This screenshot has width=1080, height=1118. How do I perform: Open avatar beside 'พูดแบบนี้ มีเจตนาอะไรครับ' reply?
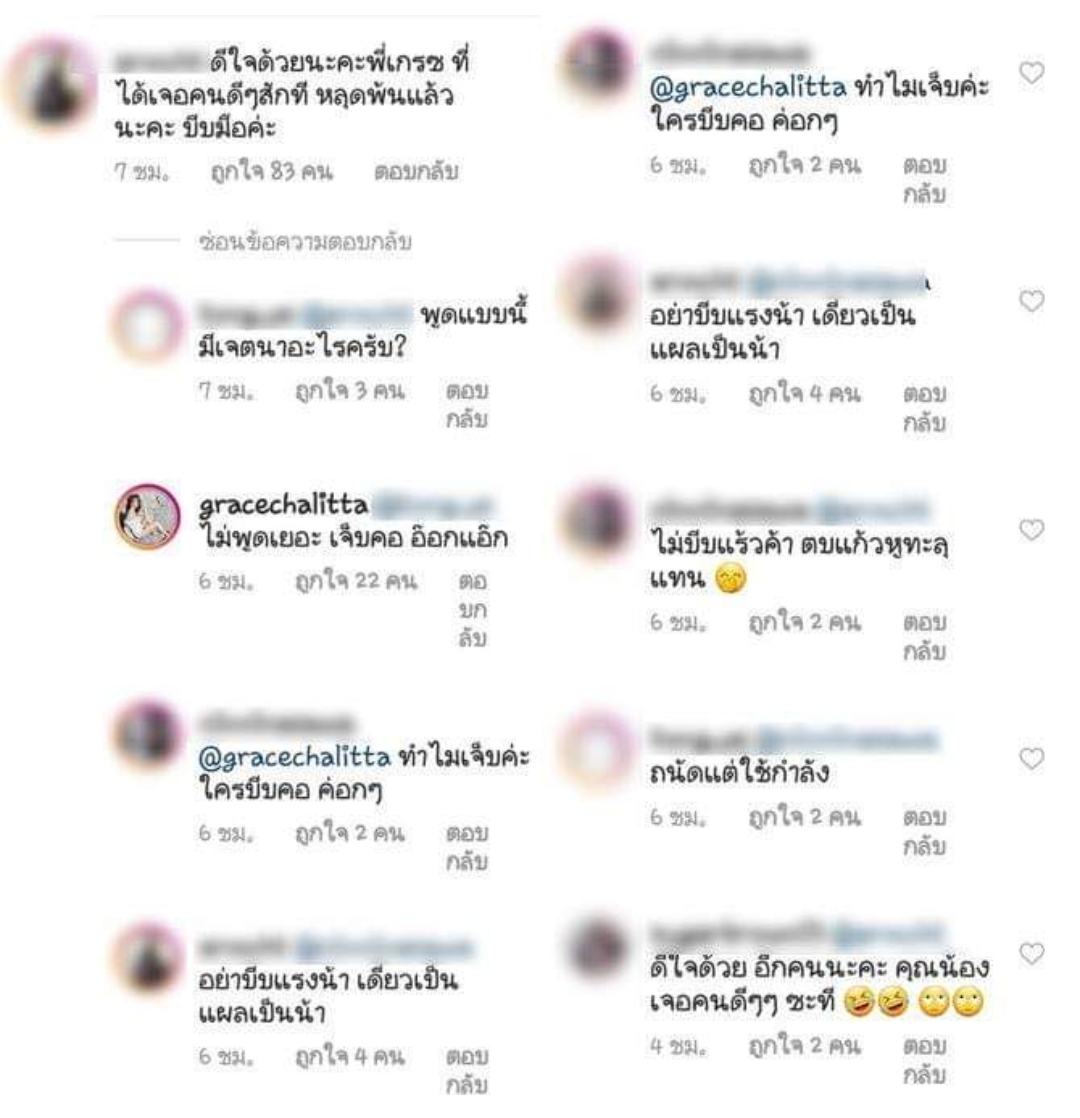pos(148,324)
